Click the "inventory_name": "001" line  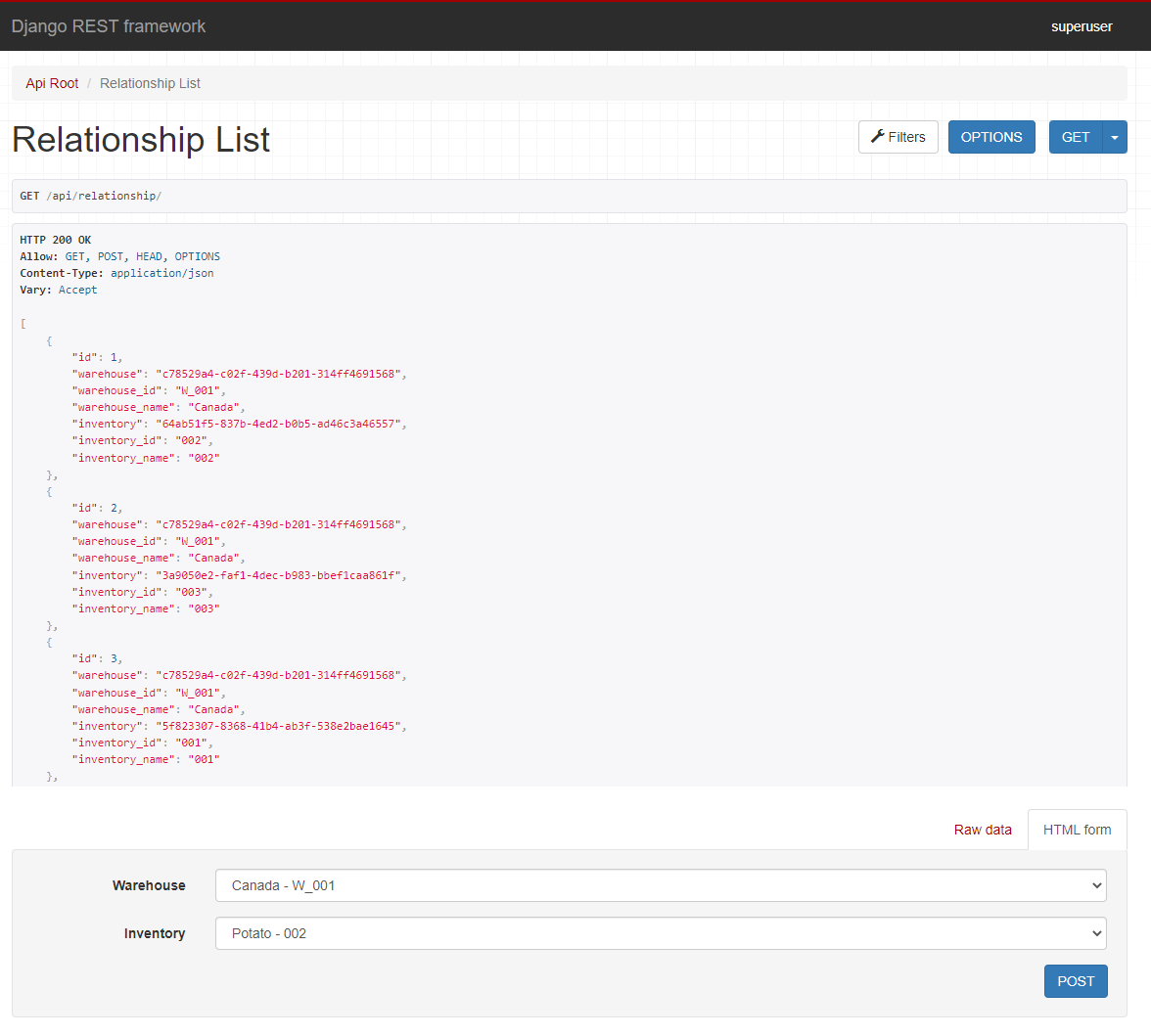[146, 759]
